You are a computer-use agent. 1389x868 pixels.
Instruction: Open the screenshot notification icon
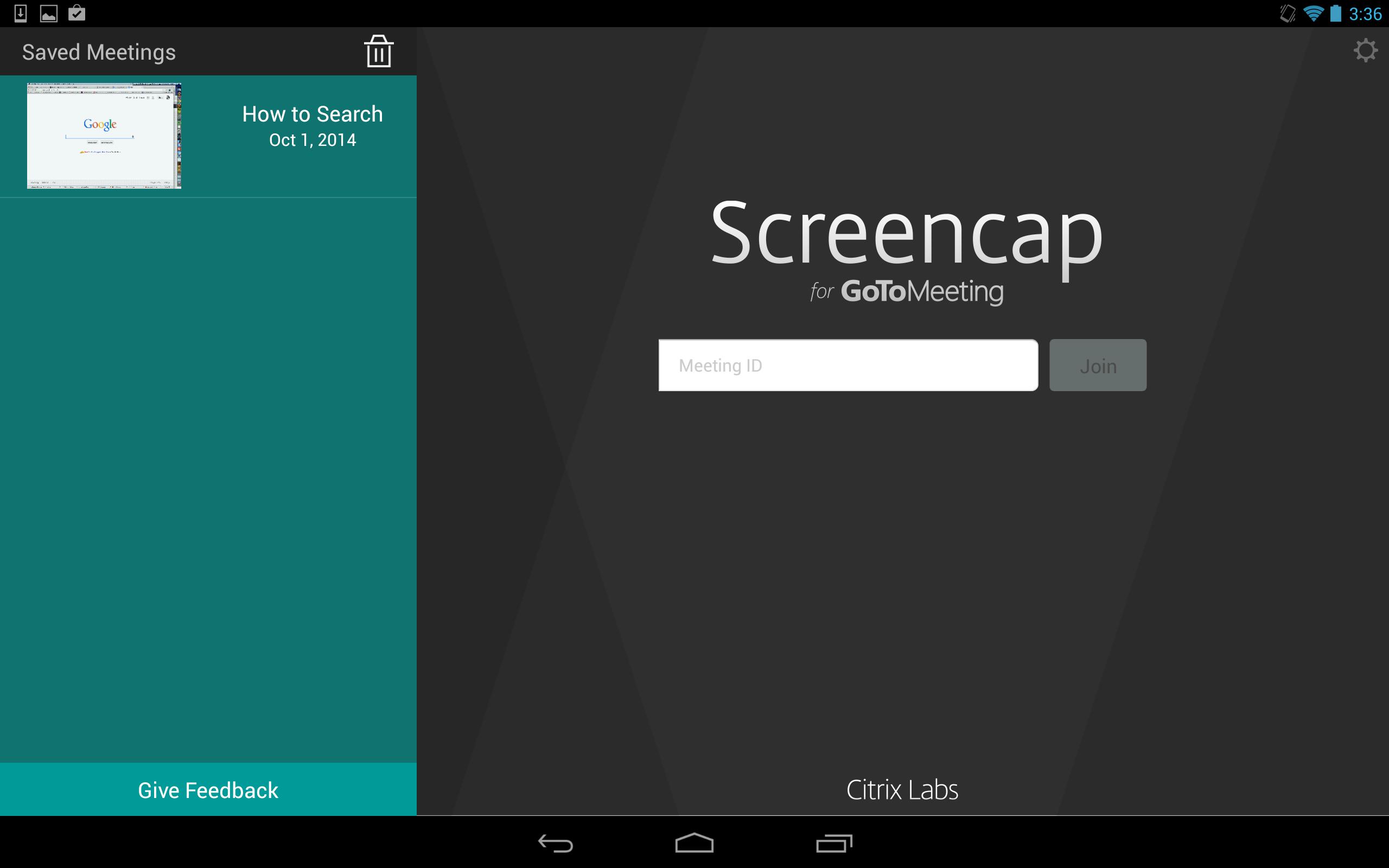tap(50, 12)
